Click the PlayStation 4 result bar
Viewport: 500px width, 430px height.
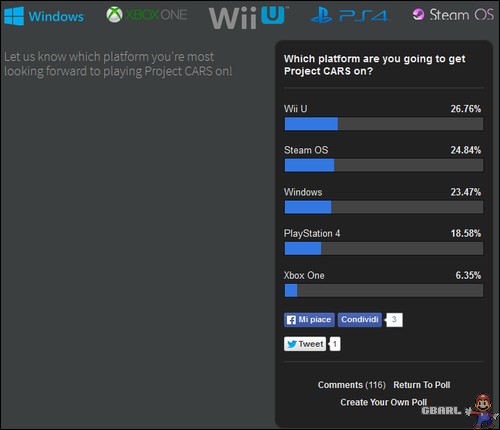(x=384, y=248)
